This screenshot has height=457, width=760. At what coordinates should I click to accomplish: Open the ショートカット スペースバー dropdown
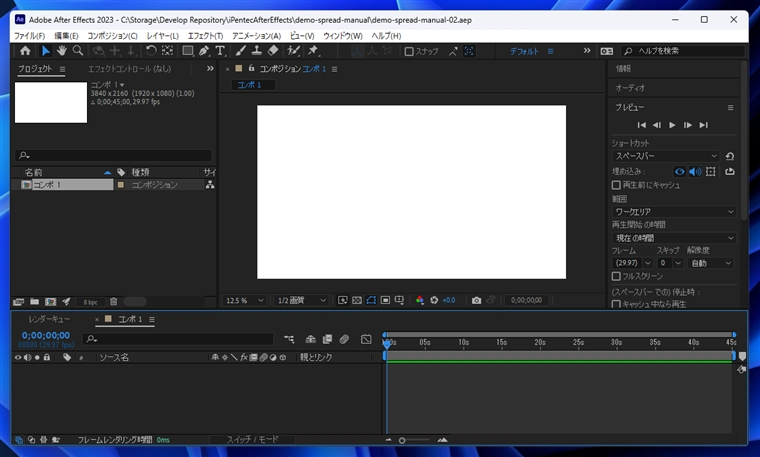[666, 156]
